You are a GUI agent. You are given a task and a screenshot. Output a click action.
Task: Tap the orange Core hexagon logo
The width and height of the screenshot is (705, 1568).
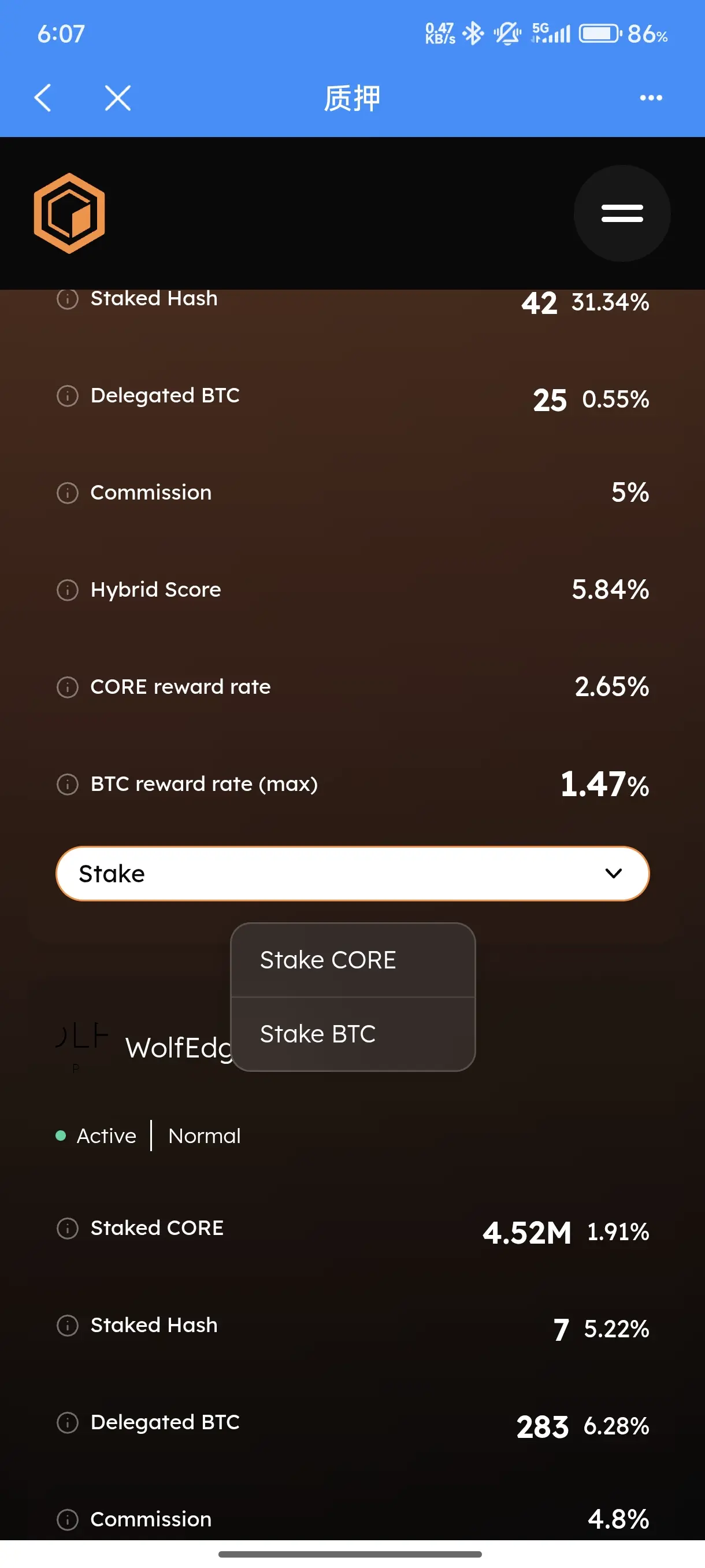69,213
